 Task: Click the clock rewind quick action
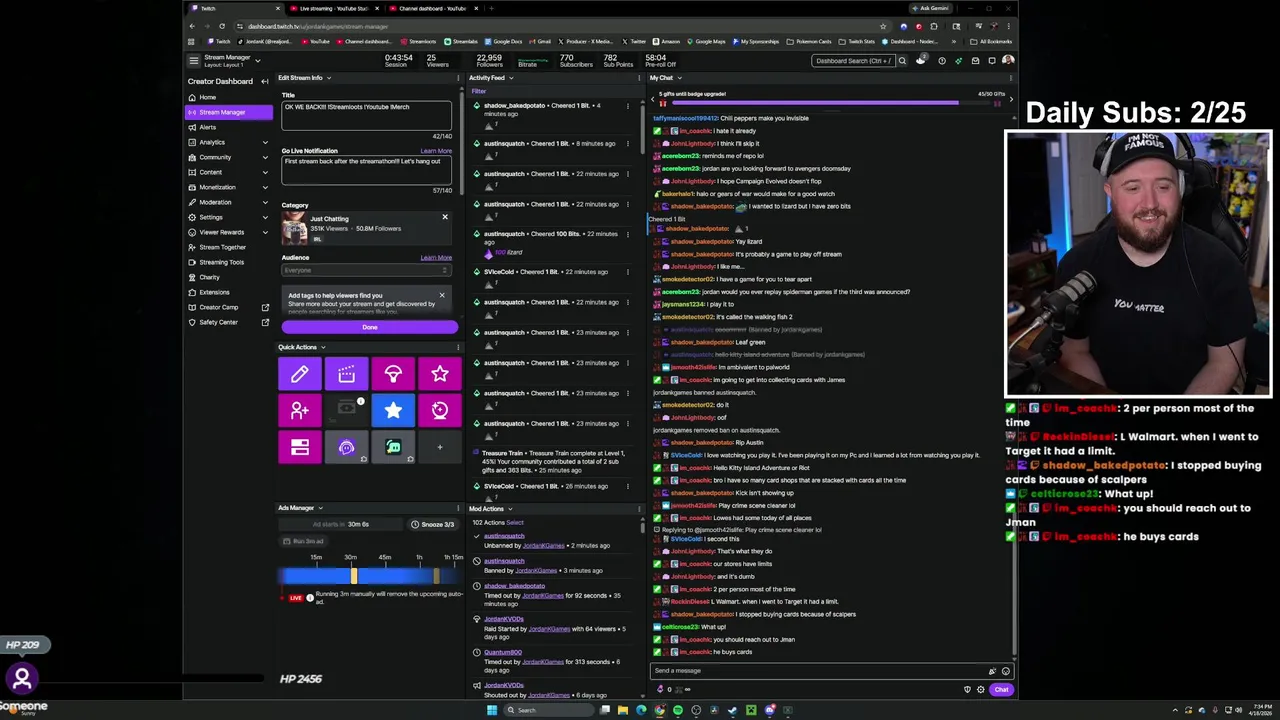pyautogui.click(x=440, y=411)
